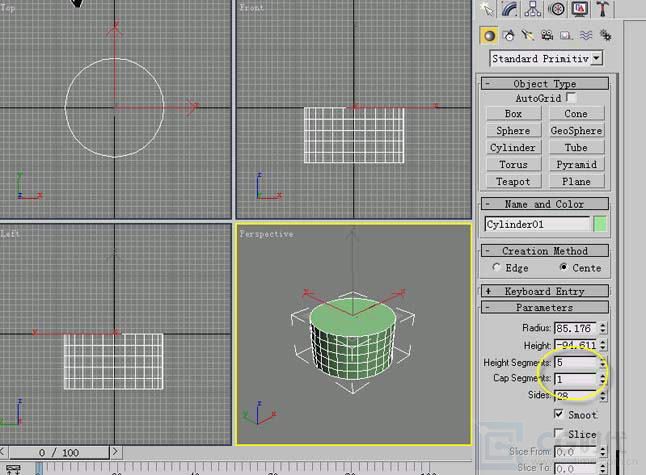Click the Perspective viewport label

[x=267, y=234]
